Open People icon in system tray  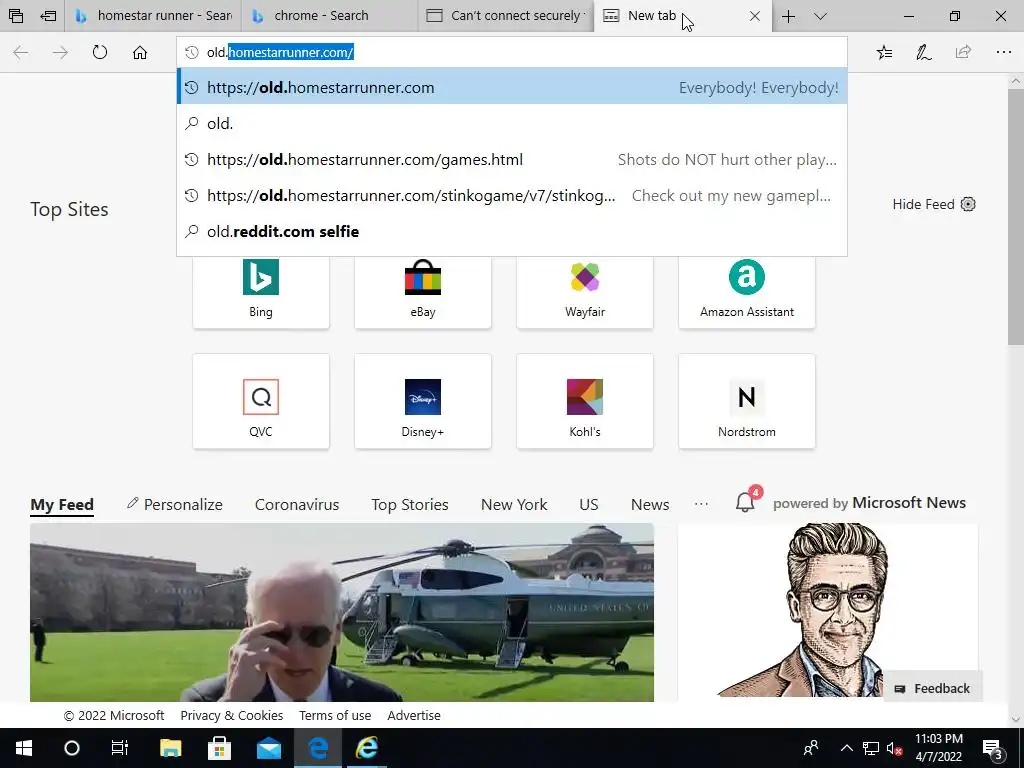pos(811,748)
